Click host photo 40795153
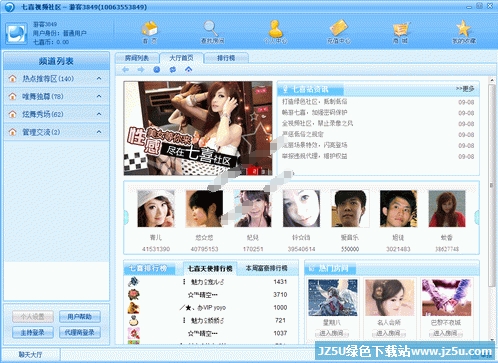The image size is (498, 363). 204,208
